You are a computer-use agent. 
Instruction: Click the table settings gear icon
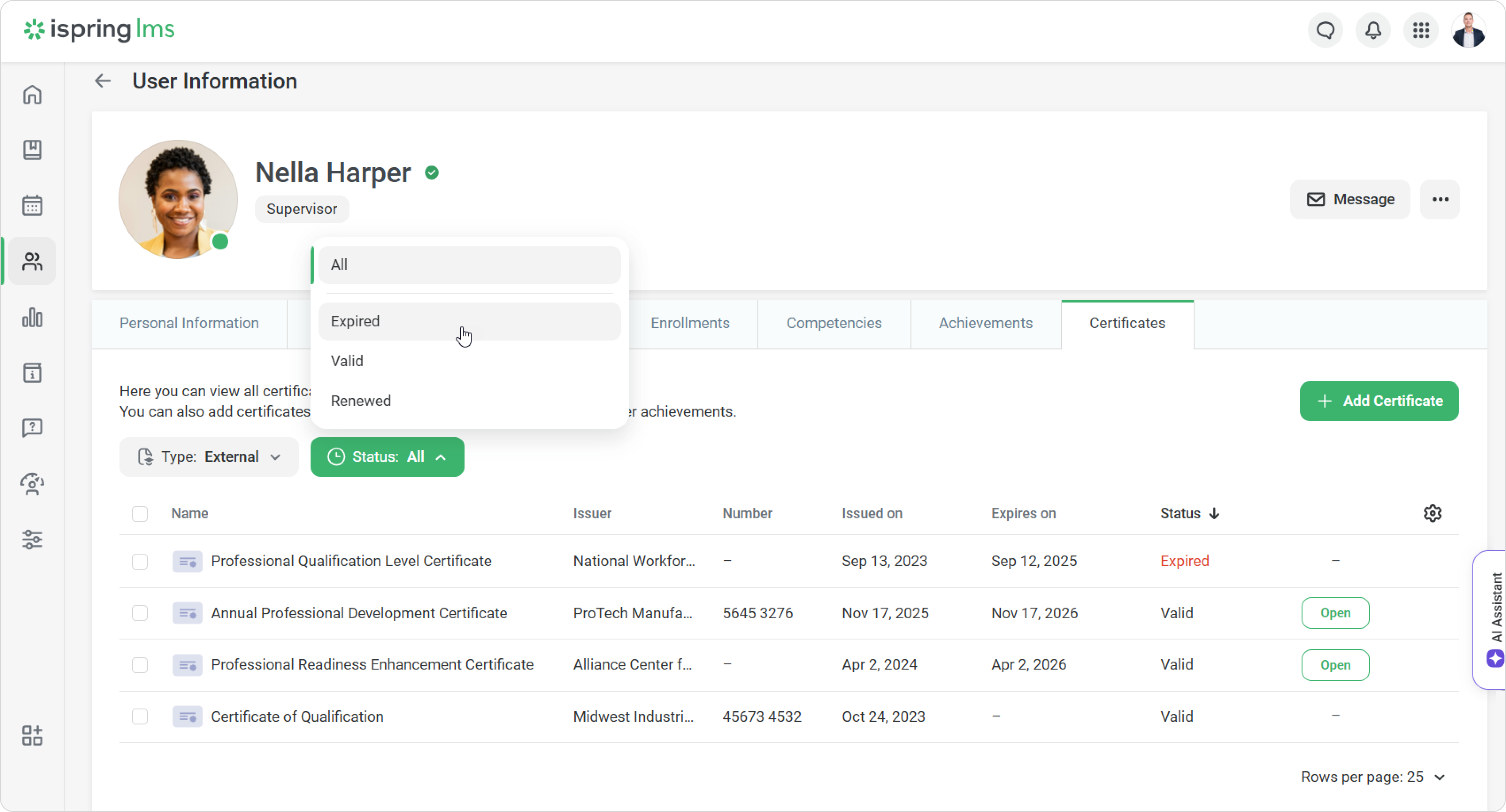click(x=1432, y=513)
